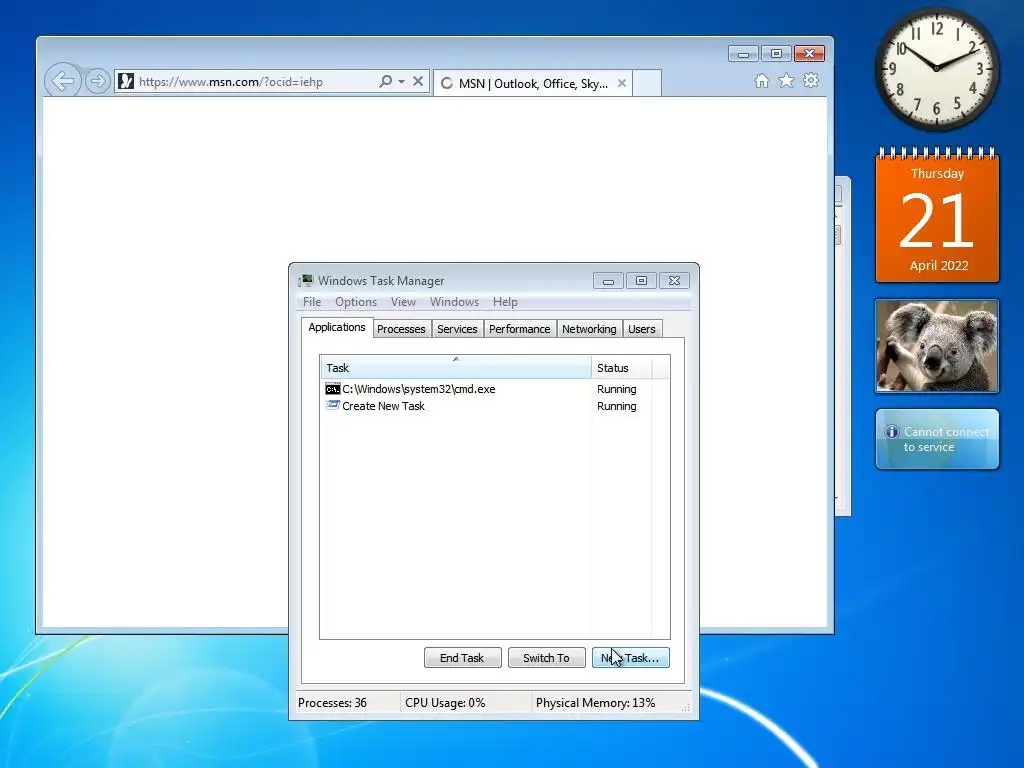
Task: Click CPU Usage: 0% in the status bar
Action: tap(445, 703)
